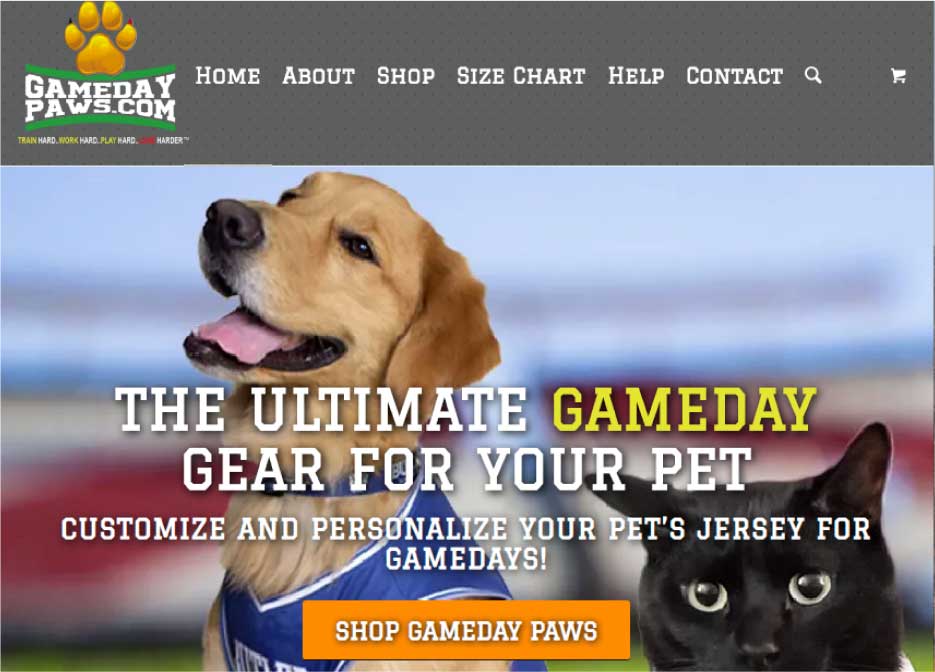Click the 'Gear For Your Pet' headline
Screen dimensions: 935x672
coord(467,470)
